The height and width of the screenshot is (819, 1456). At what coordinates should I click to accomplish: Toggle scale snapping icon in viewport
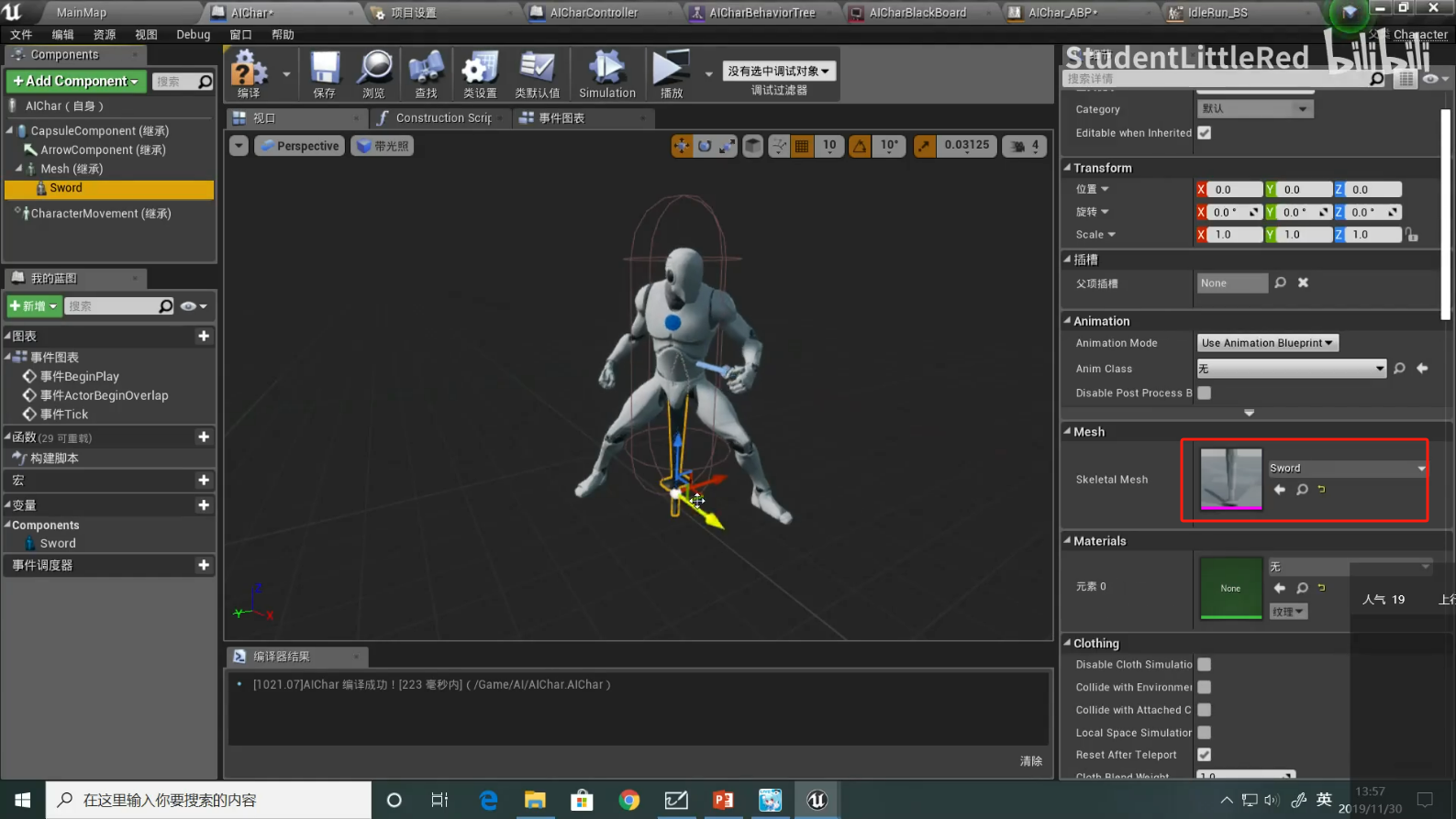925,146
